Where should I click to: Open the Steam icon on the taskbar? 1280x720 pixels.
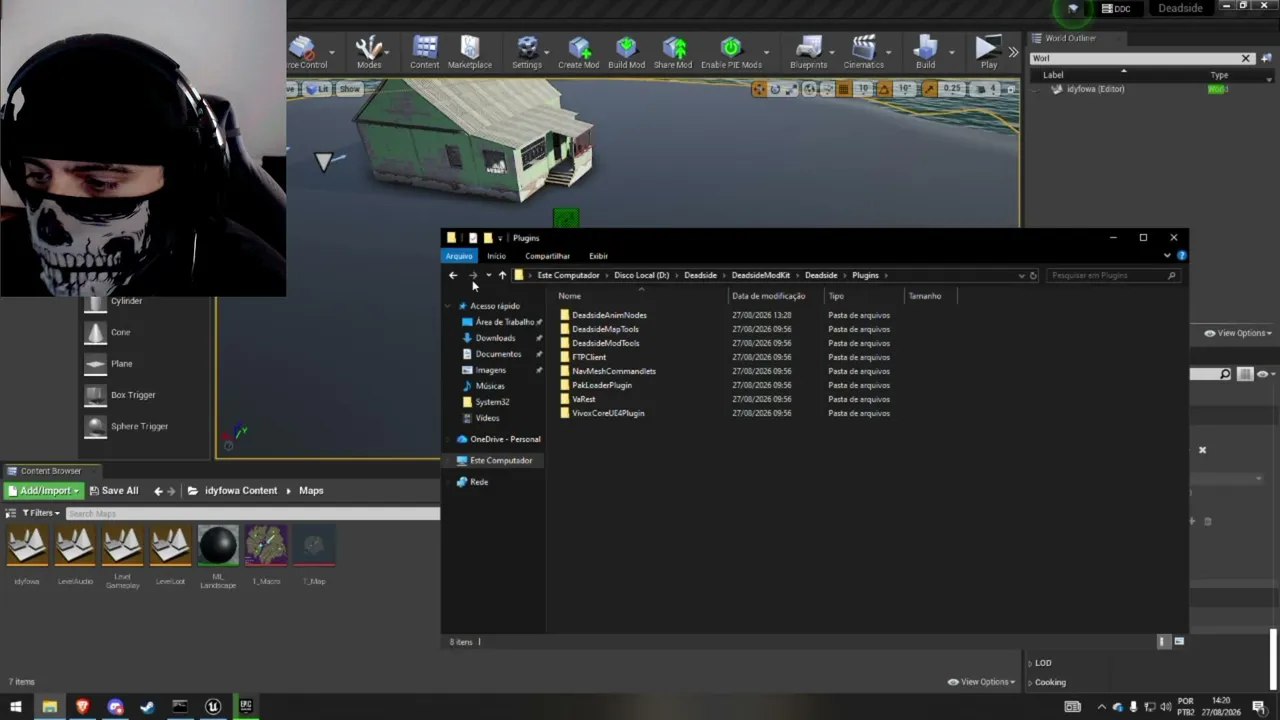coord(147,707)
